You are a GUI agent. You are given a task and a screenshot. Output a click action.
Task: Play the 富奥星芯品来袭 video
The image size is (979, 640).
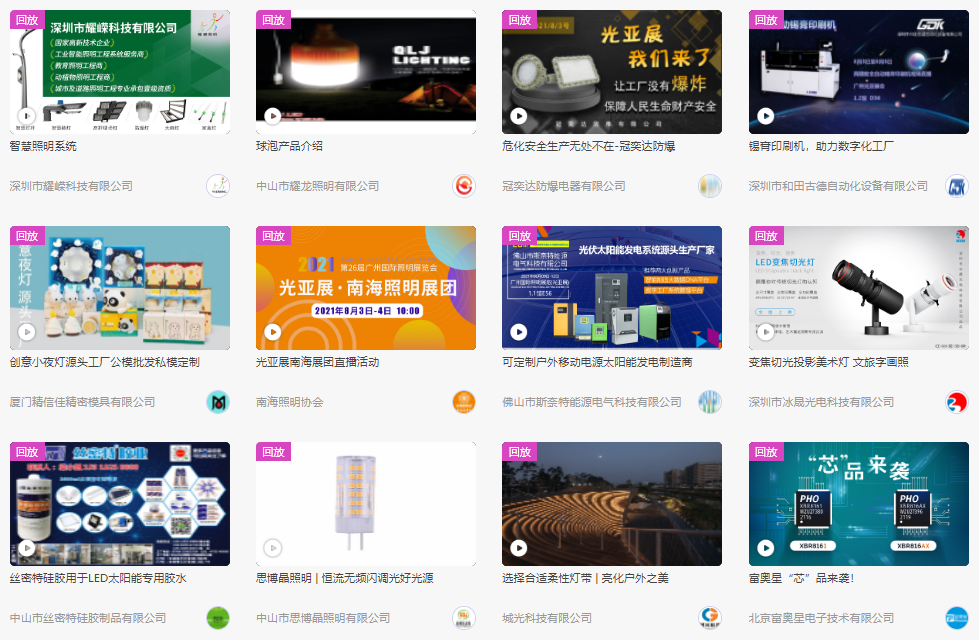click(765, 548)
